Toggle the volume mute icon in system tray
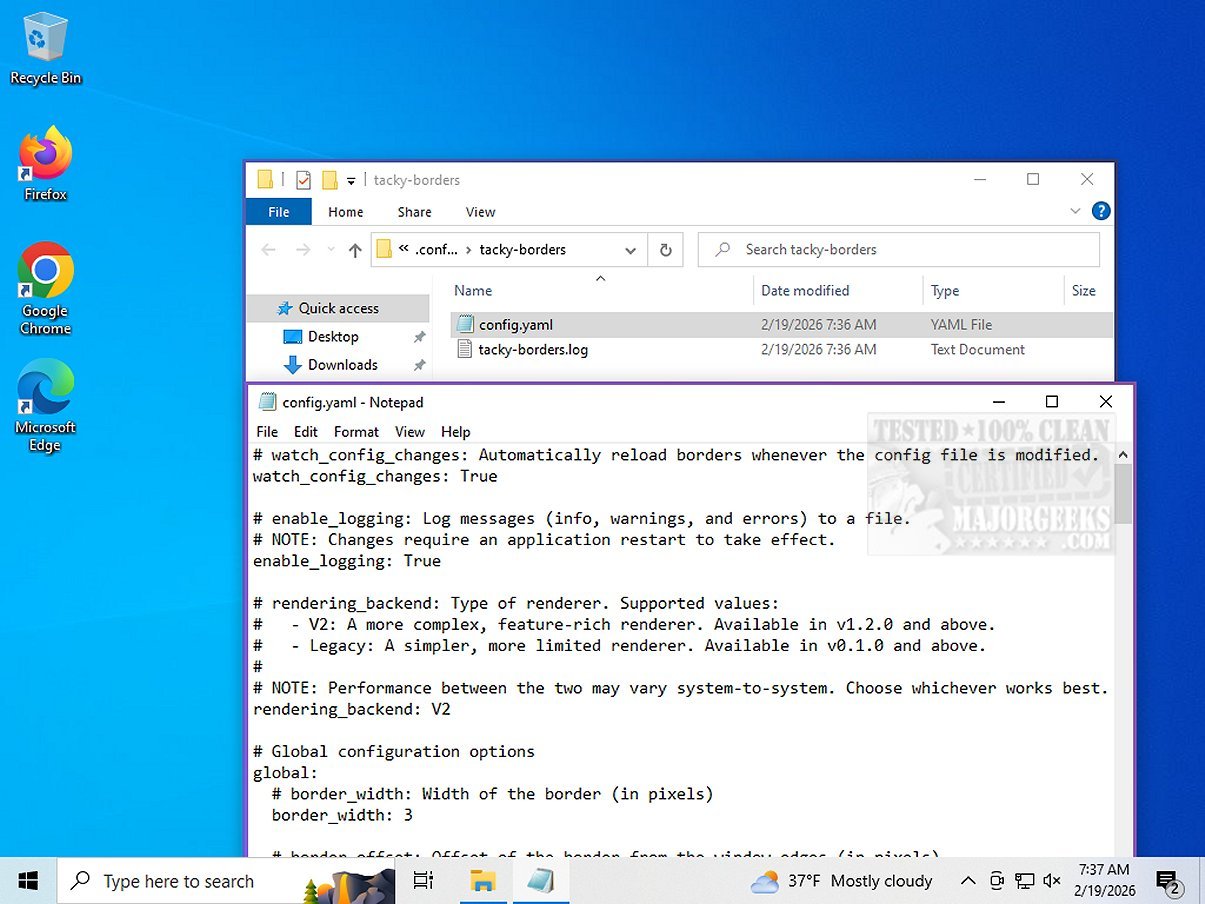 pyautogui.click(x=1051, y=881)
